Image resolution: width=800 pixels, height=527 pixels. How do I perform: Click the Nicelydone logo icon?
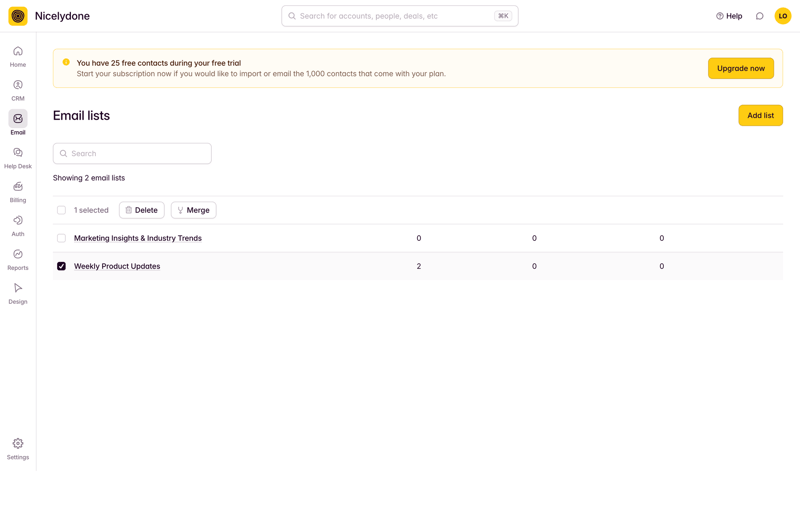[18, 16]
